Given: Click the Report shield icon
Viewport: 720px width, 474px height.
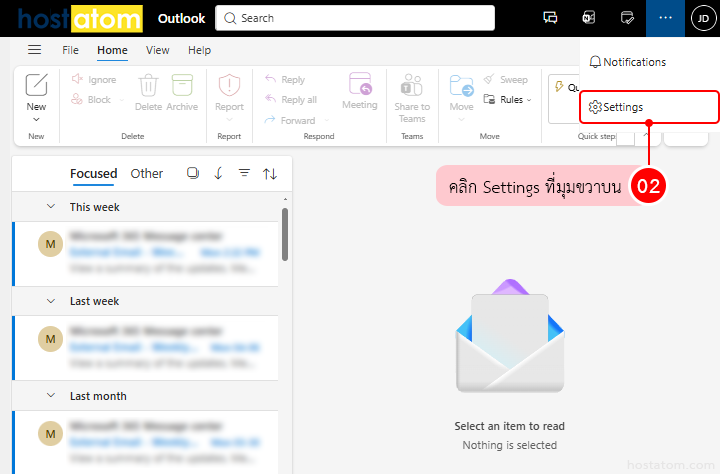Looking at the screenshot, I should tap(229, 85).
